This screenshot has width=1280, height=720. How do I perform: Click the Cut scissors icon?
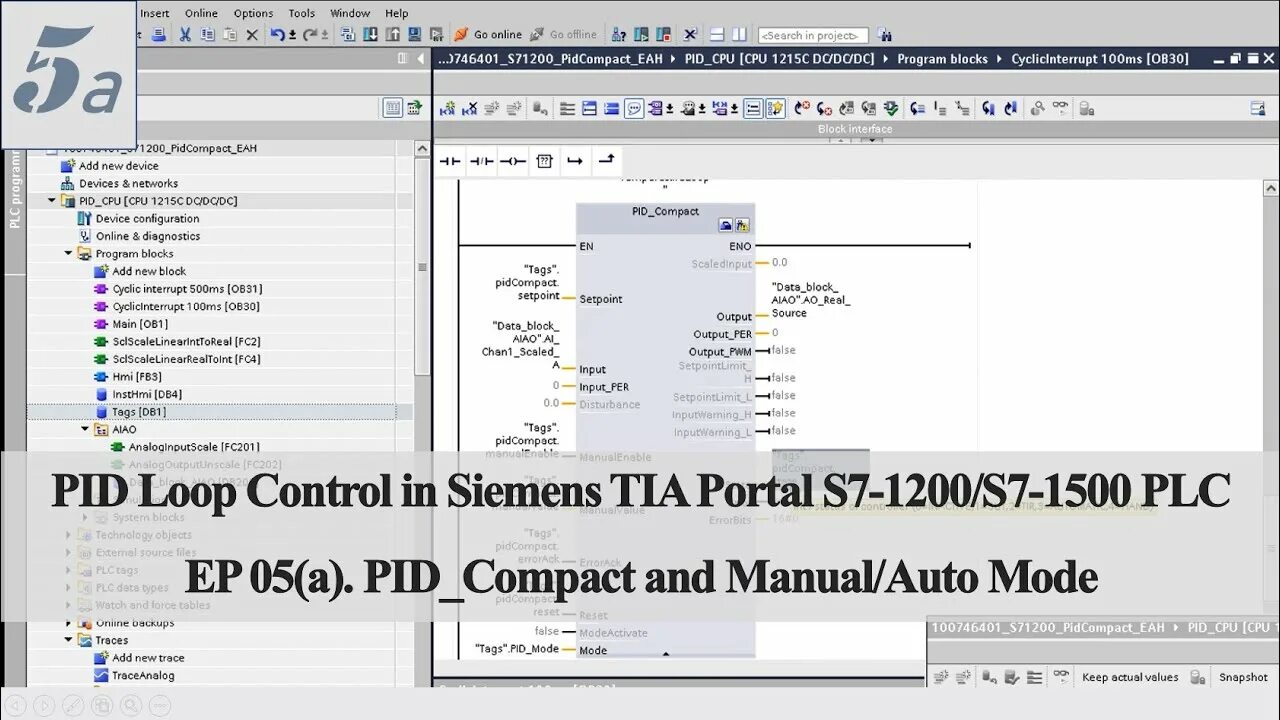coord(185,34)
